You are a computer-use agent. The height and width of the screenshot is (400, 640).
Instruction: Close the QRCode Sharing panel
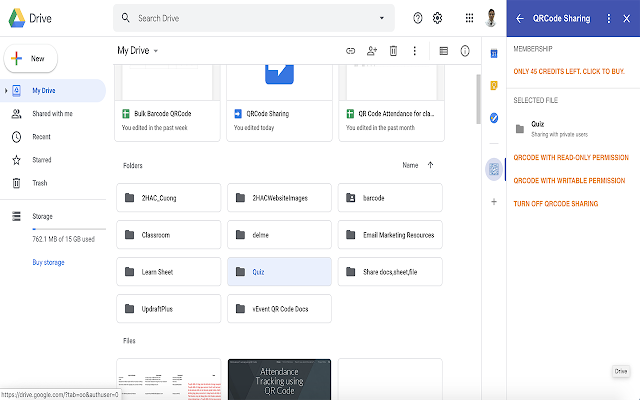tap(627, 18)
